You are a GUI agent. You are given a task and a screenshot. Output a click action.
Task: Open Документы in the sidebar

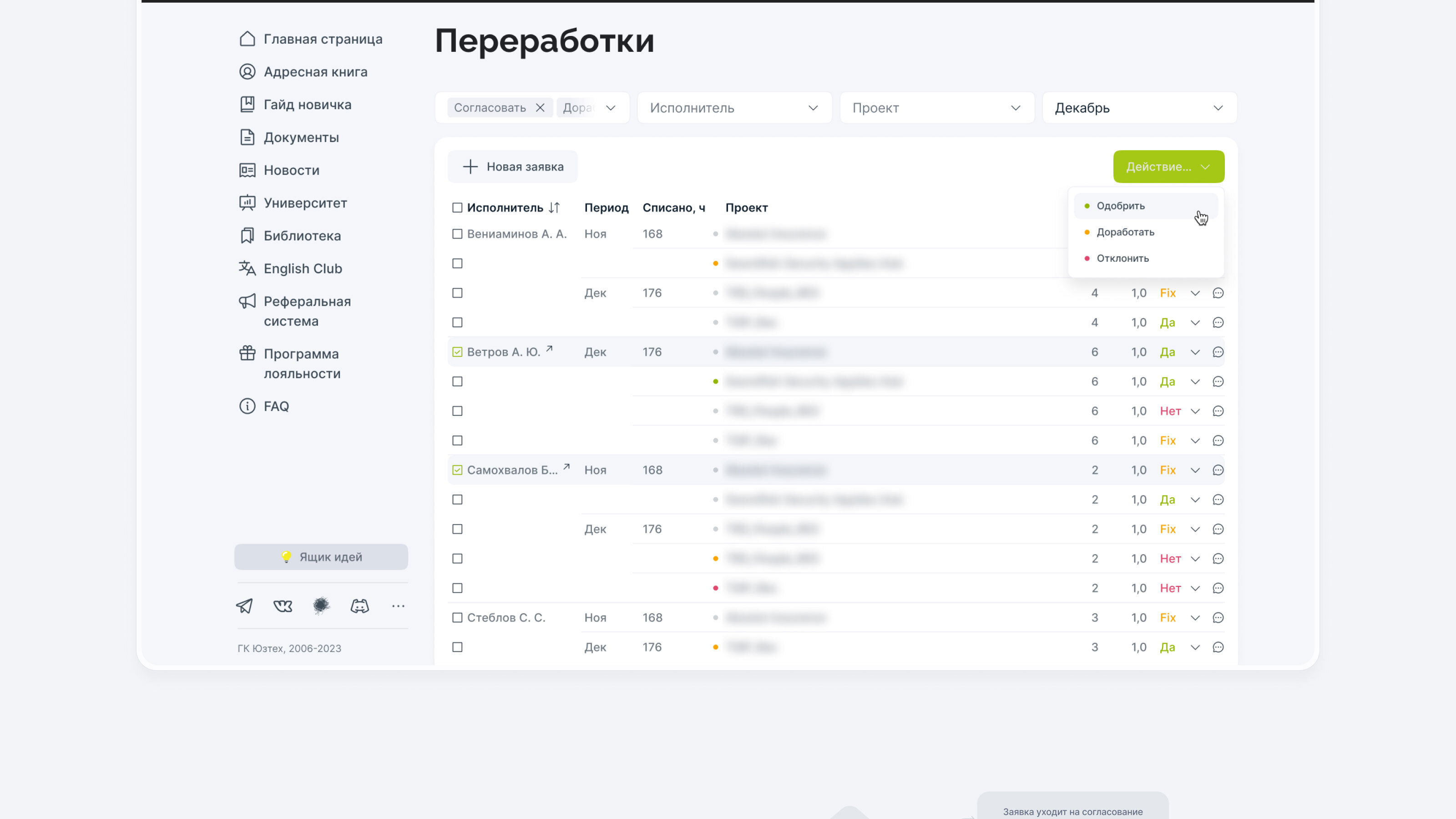click(x=301, y=137)
